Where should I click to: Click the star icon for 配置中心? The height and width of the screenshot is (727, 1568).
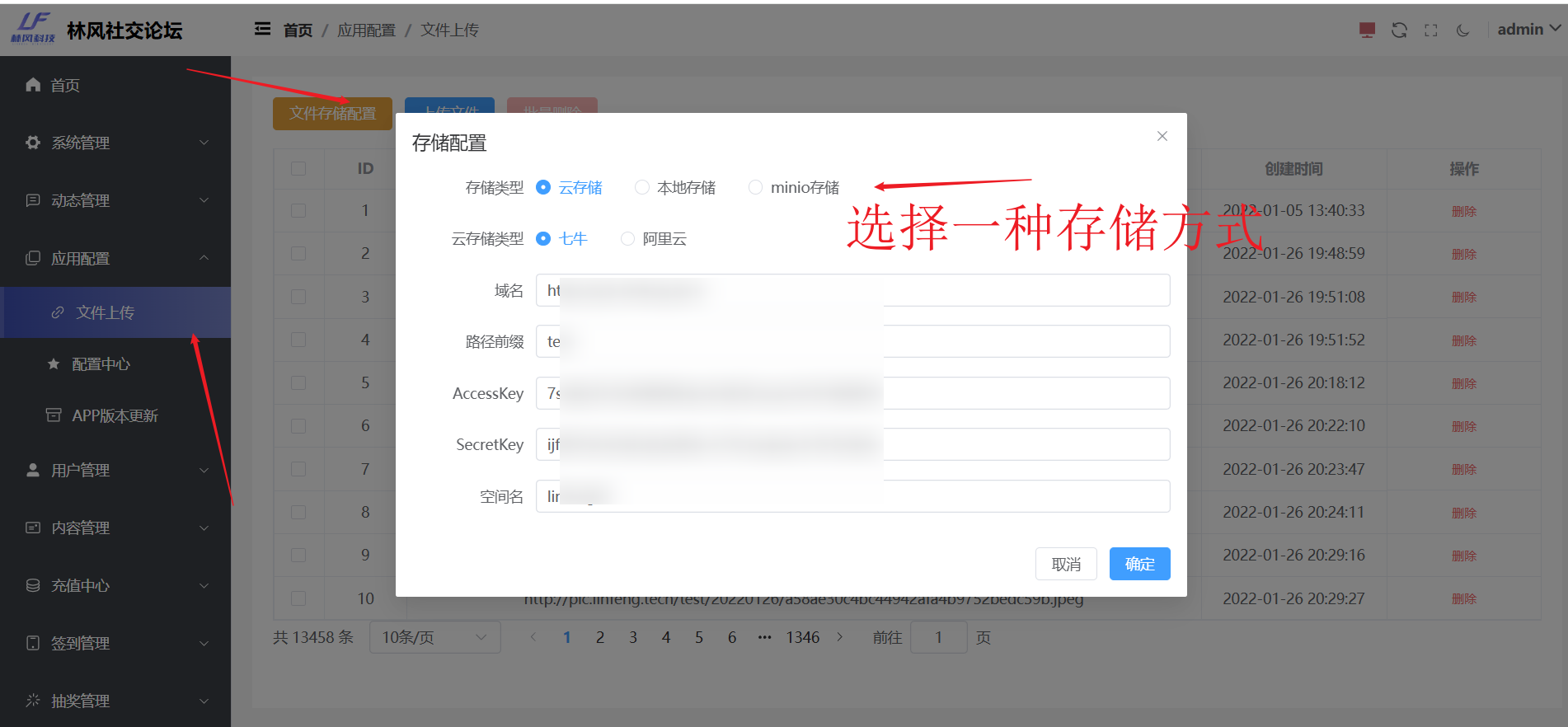pos(54,363)
